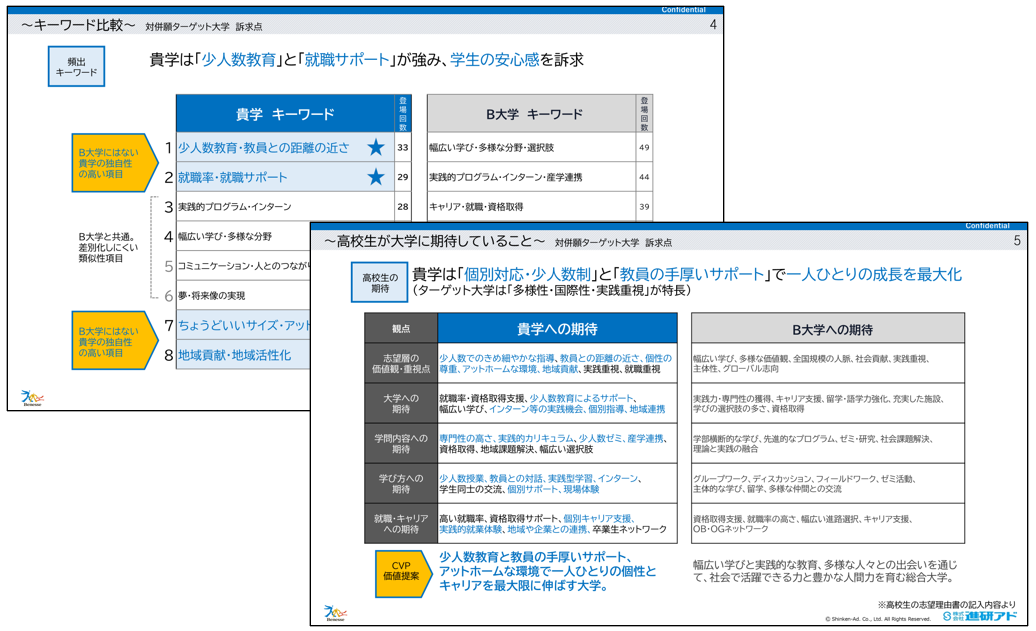Select the 観点 header cell
Screen dimensions: 1036x631
[401, 329]
